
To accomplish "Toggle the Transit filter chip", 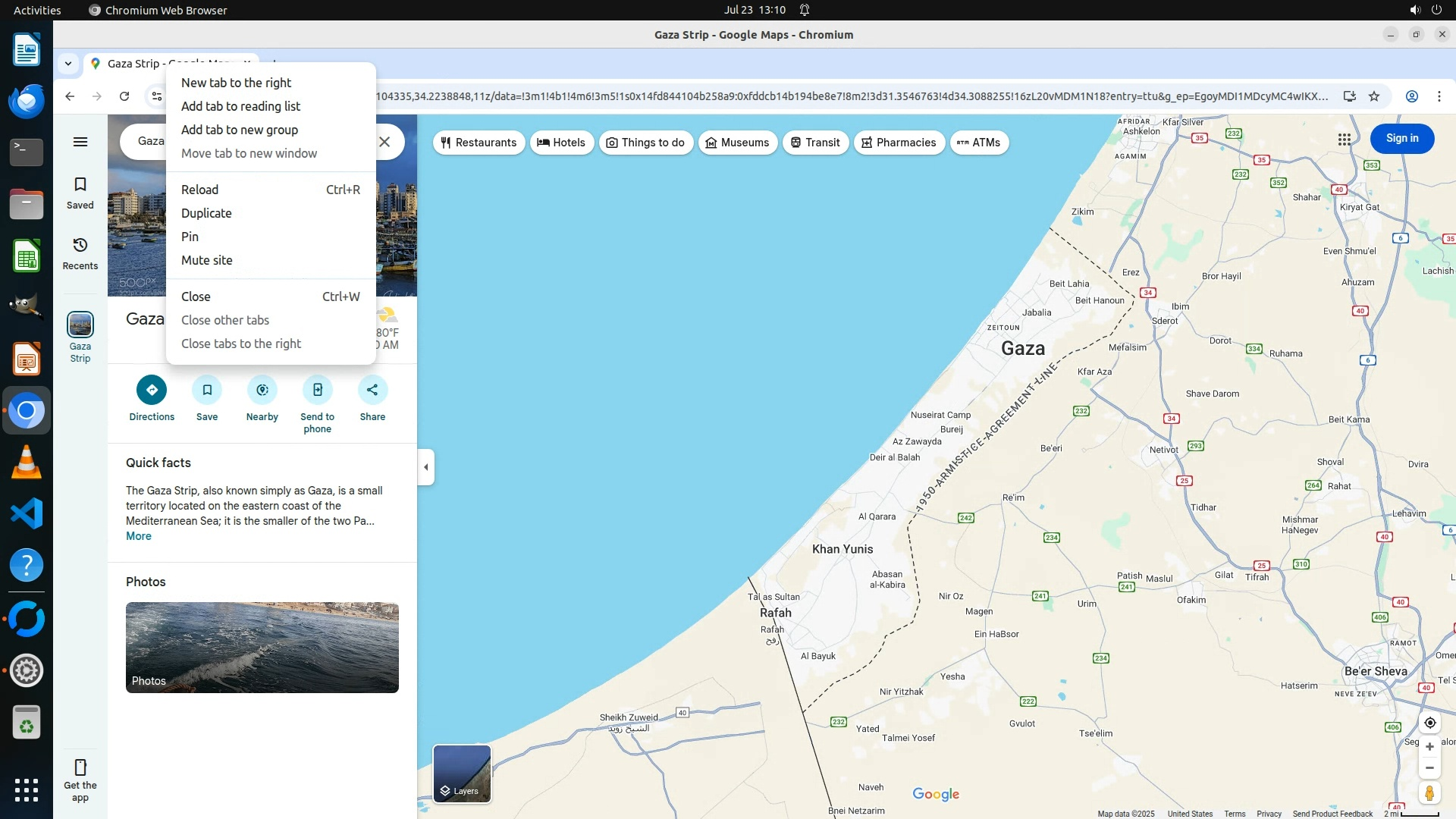I will (815, 143).
